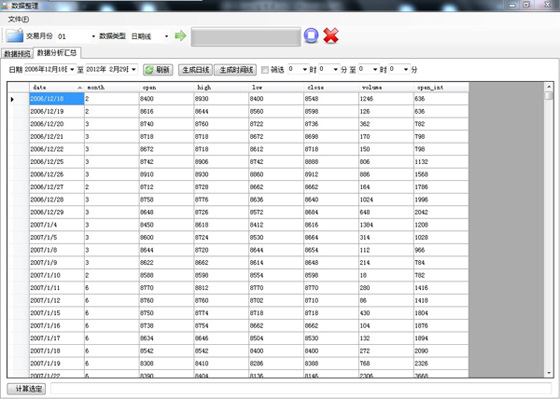Click the open folder icon in the toolbar
Viewport: 560px width, 399px height.
coord(15,35)
